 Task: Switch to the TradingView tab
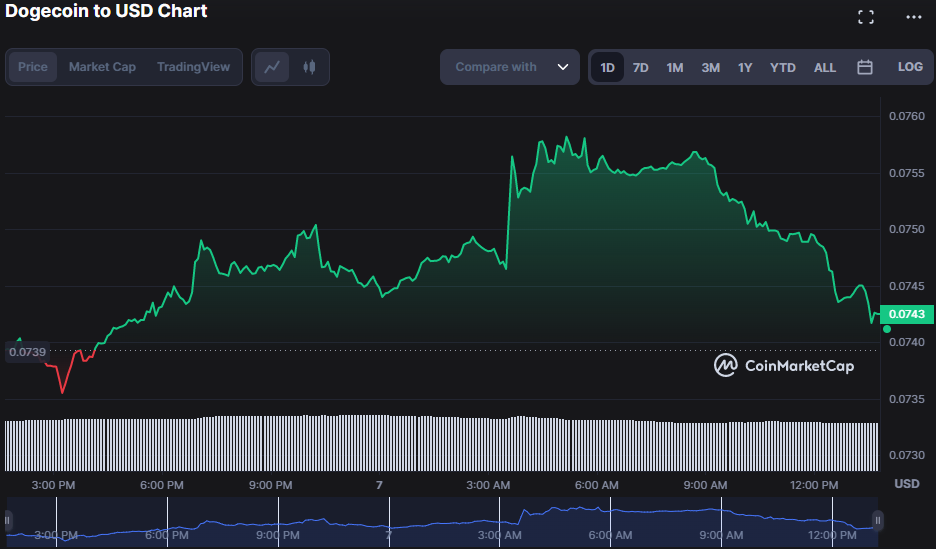click(x=193, y=67)
